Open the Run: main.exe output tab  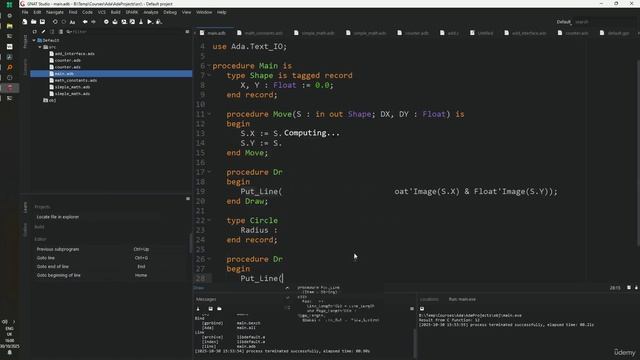462,299
